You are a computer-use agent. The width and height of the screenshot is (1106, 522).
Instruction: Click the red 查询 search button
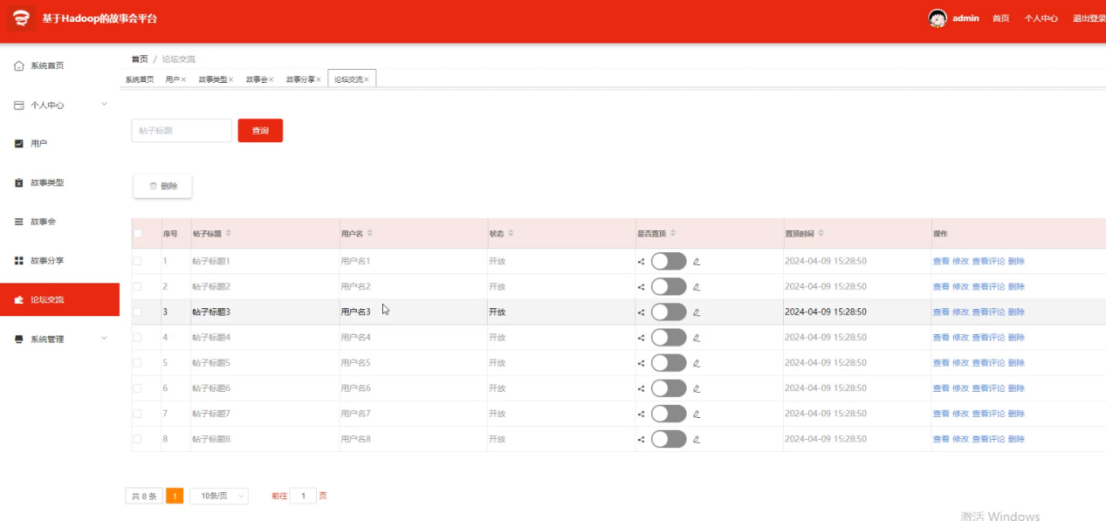[260, 130]
